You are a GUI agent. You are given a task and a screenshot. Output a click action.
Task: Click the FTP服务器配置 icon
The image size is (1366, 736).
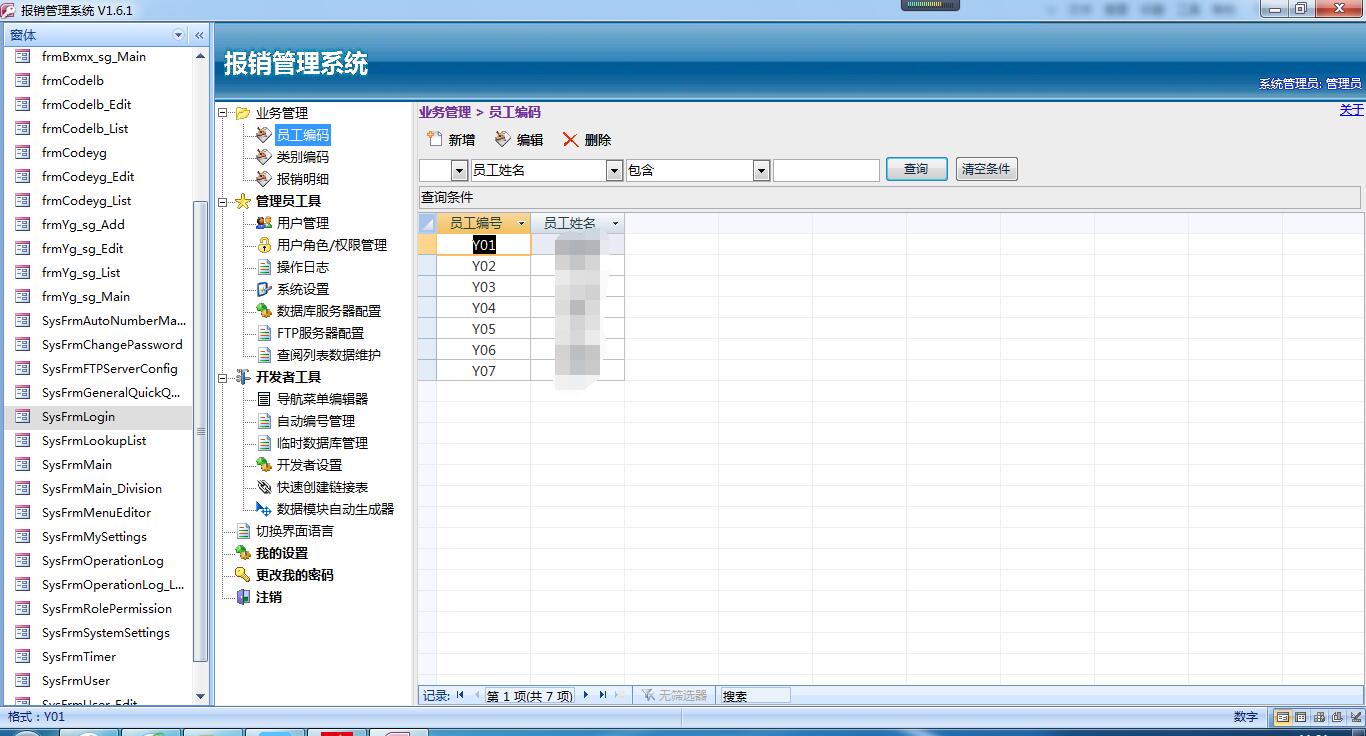(x=264, y=333)
